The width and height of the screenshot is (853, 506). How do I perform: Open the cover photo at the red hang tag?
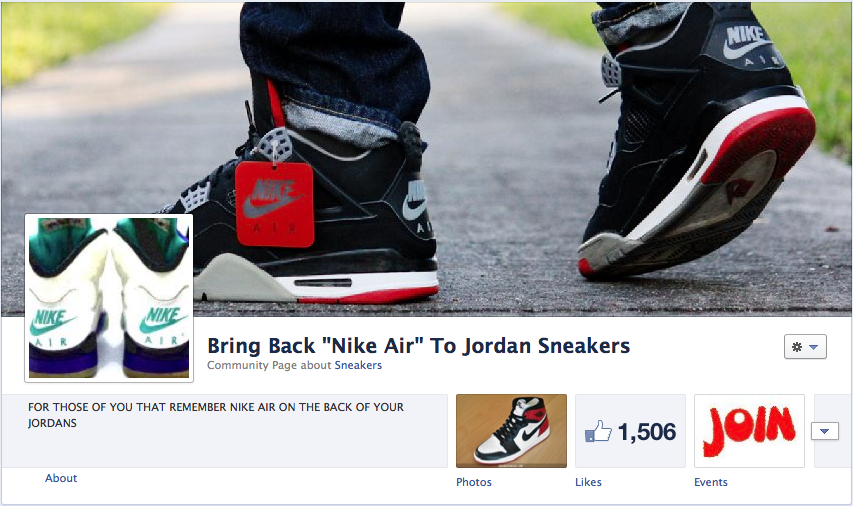tap(275, 204)
